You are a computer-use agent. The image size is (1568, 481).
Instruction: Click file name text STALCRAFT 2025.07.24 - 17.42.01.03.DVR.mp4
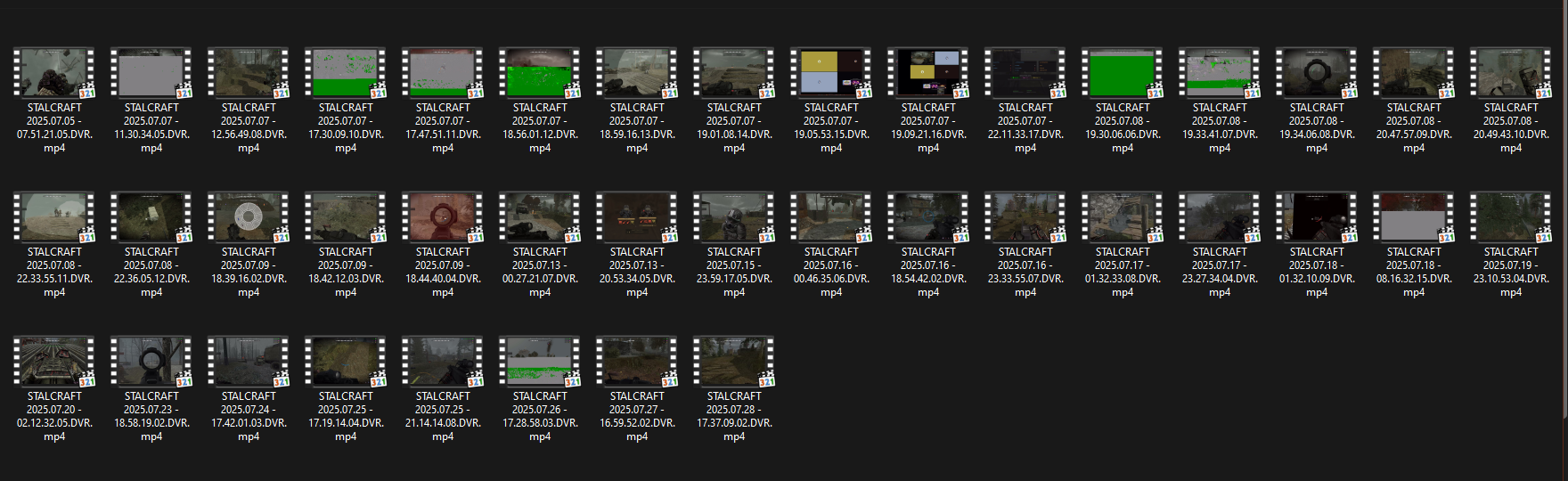[249, 416]
